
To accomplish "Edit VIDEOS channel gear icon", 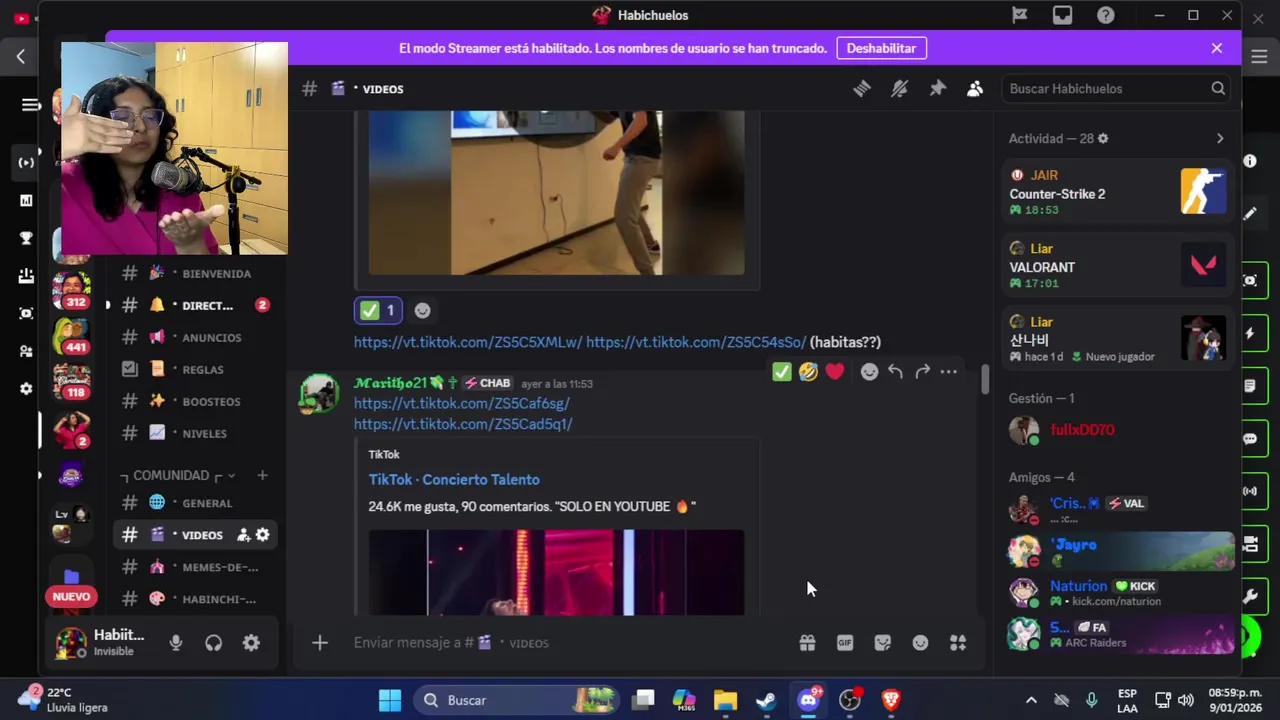I will point(262,535).
